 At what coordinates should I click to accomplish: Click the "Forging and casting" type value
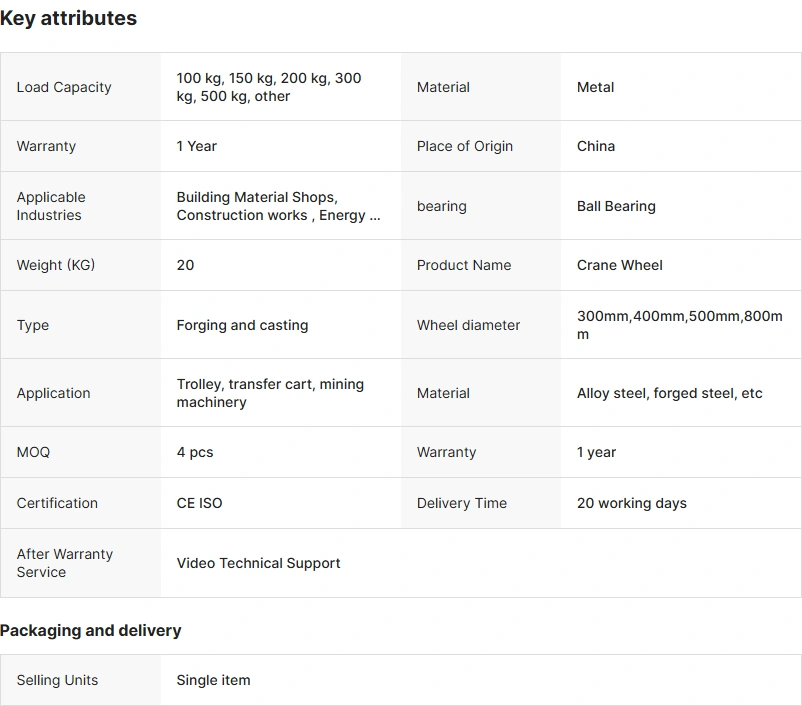coord(242,325)
